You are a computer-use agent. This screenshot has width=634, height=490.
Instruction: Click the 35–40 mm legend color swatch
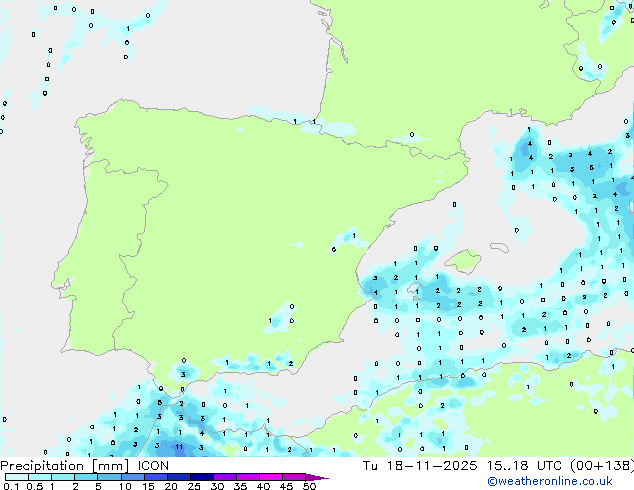[247, 477]
